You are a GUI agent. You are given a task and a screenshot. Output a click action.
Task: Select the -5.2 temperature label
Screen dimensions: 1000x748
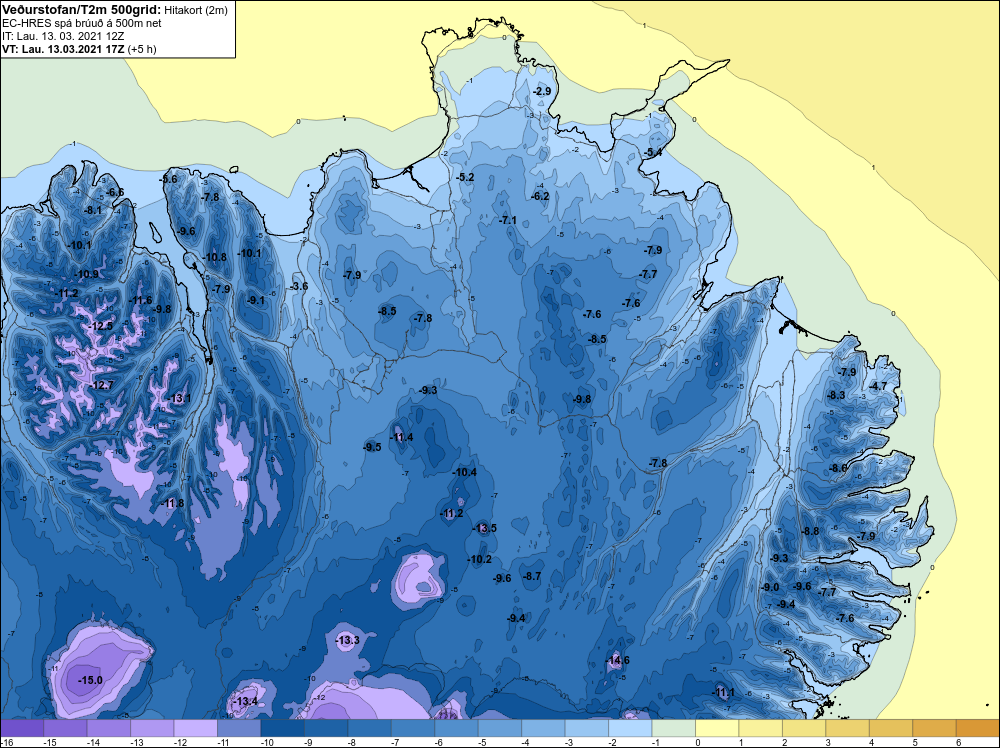pos(466,177)
